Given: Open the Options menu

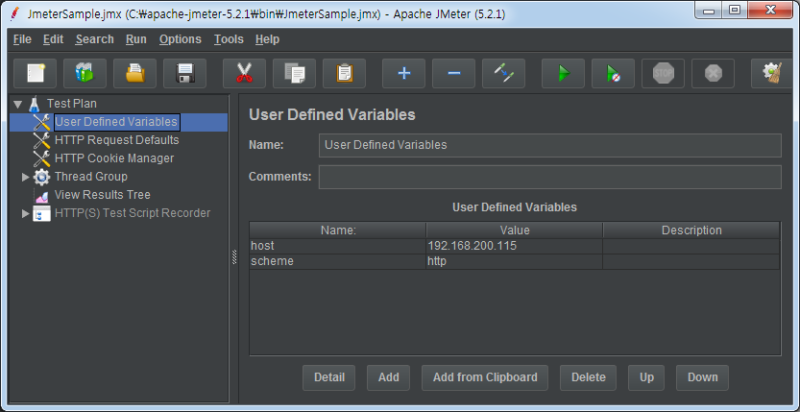Looking at the screenshot, I should coord(180,39).
